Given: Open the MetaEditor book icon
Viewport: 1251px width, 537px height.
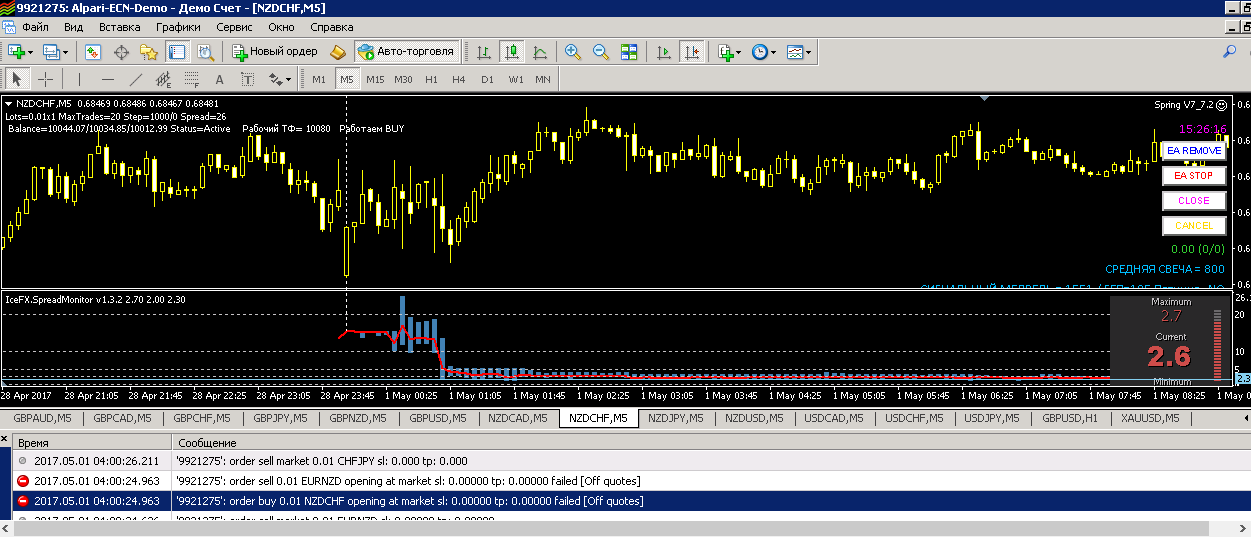Looking at the screenshot, I should click(x=337, y=51).
